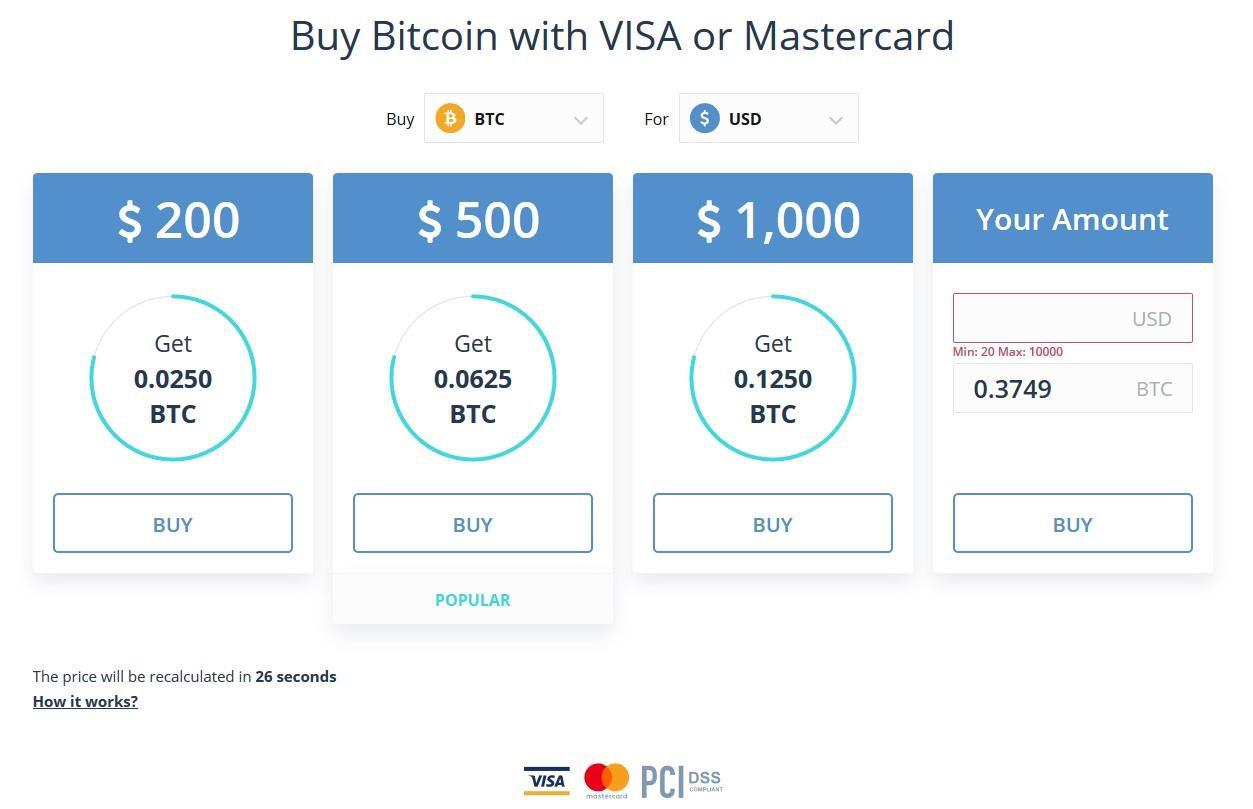Image resolution: width=1253 pixels, height=809 pixels.
Task: Click the Mastercard logo at page bottom
Action: pos(606,781)
